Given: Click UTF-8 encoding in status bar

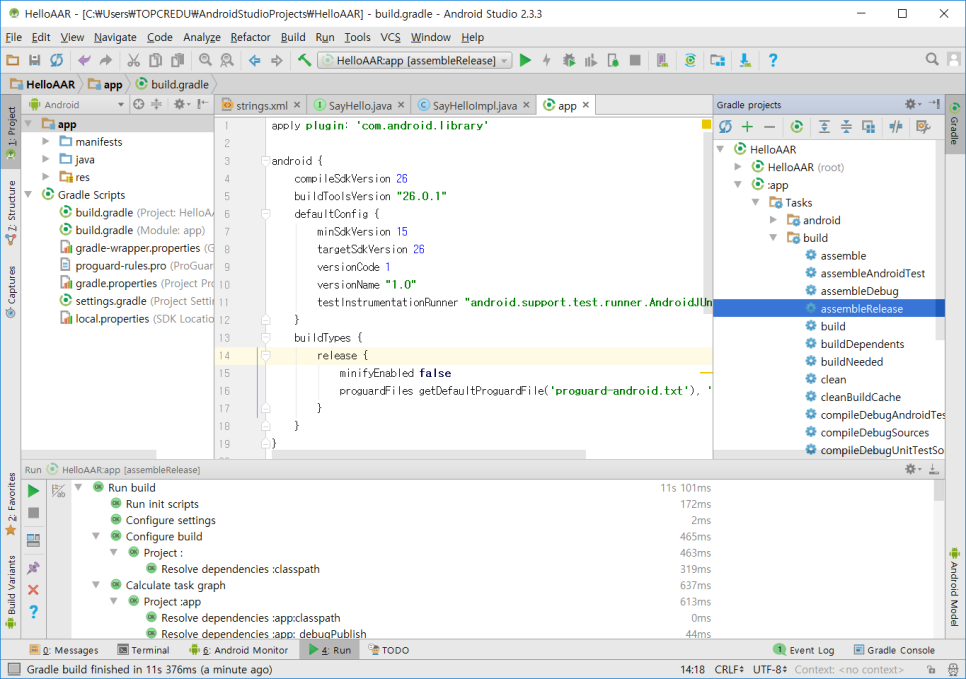Looking at the screenshot, I should coord(769,669).
